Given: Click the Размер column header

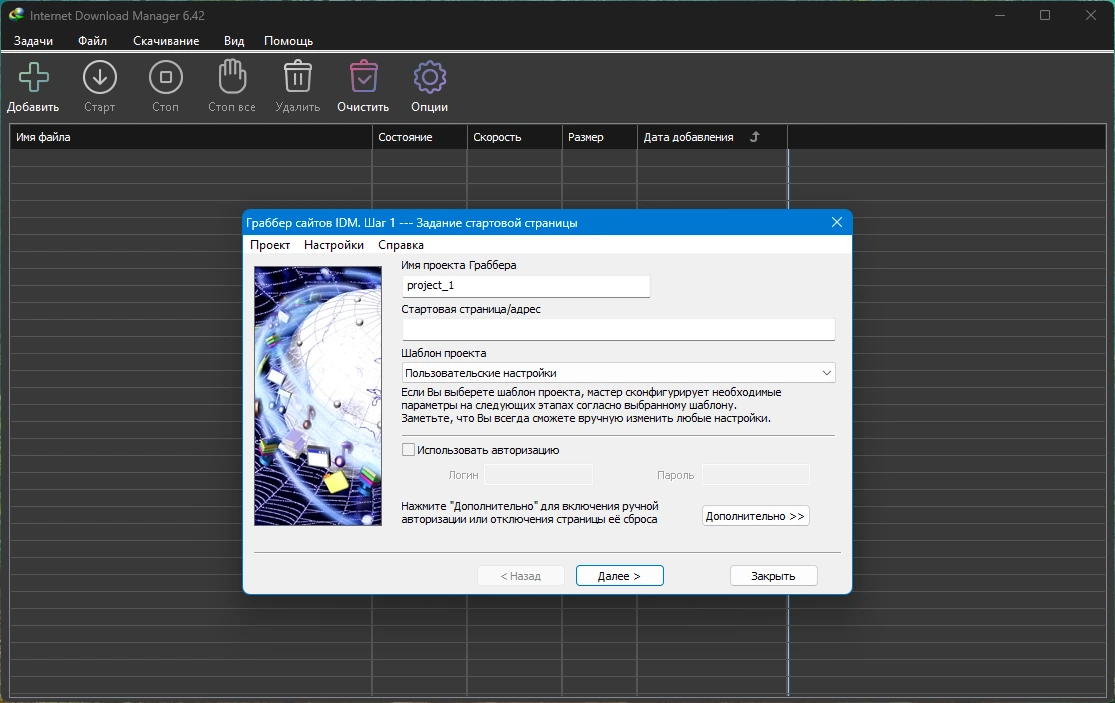Looking at the screenshot, I should click(599, 137).
